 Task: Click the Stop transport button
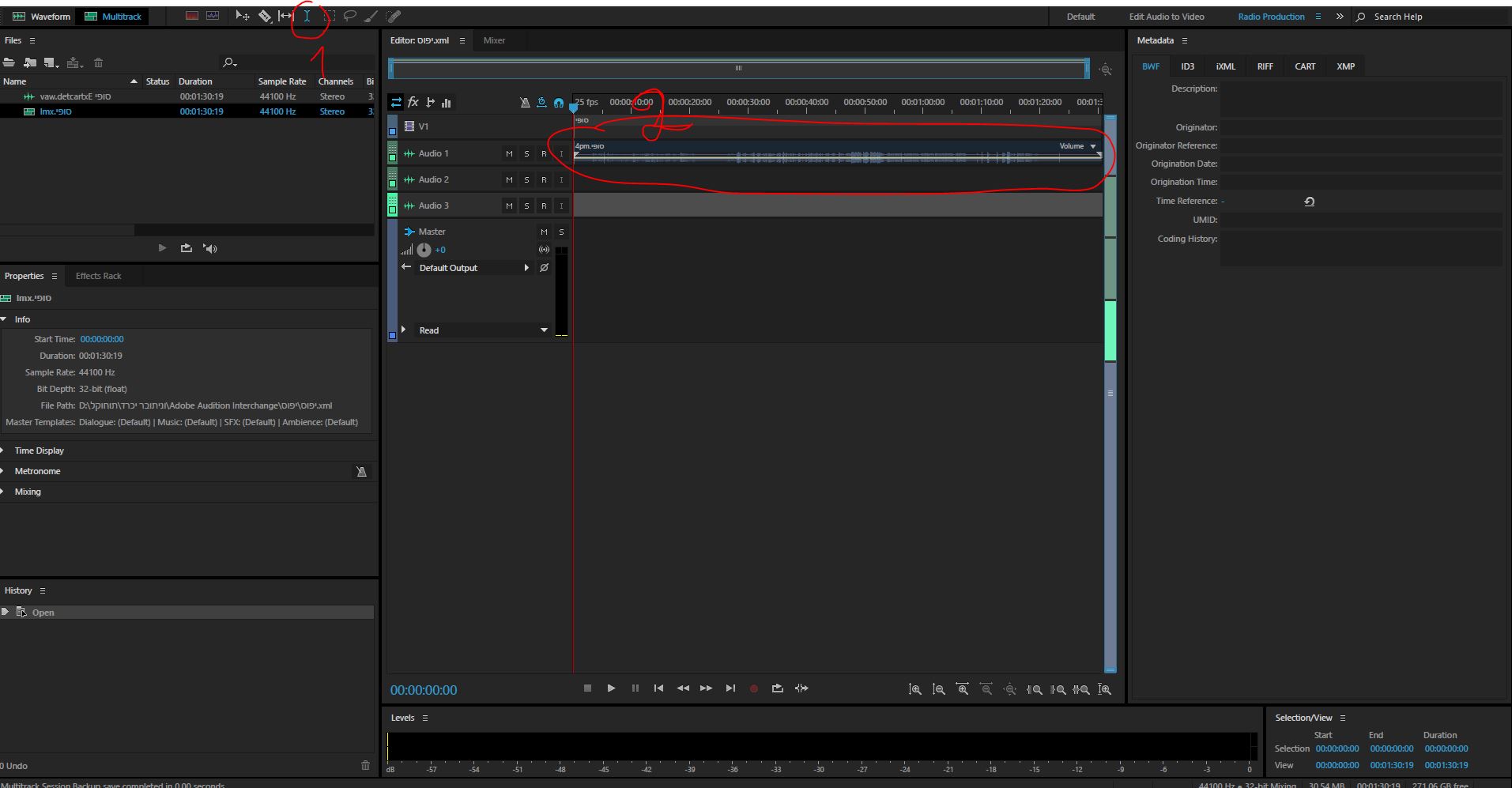(x=587, y=688)
